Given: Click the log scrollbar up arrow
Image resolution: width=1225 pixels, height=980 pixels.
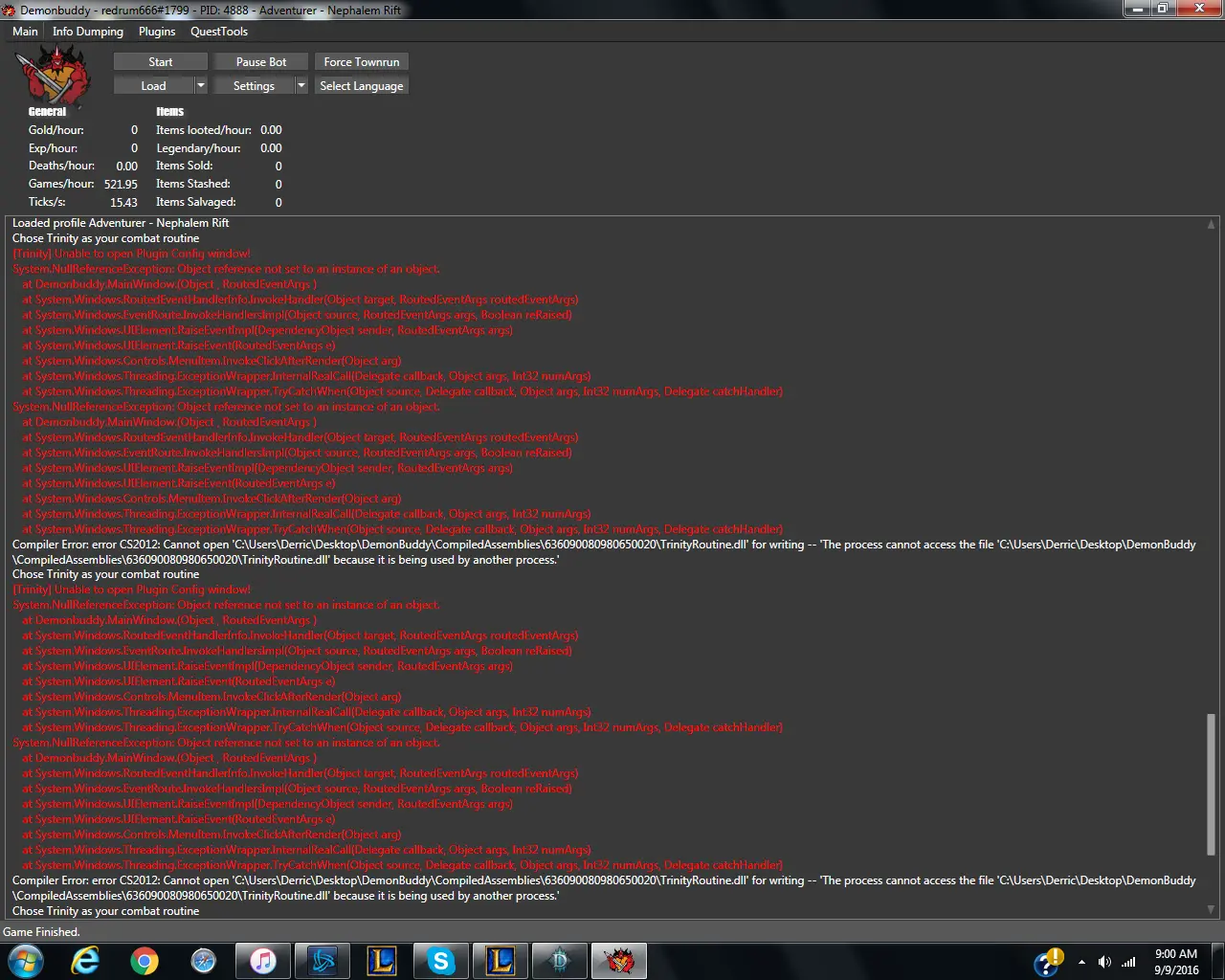Looking at the screenshot, I should [1211, 225].
